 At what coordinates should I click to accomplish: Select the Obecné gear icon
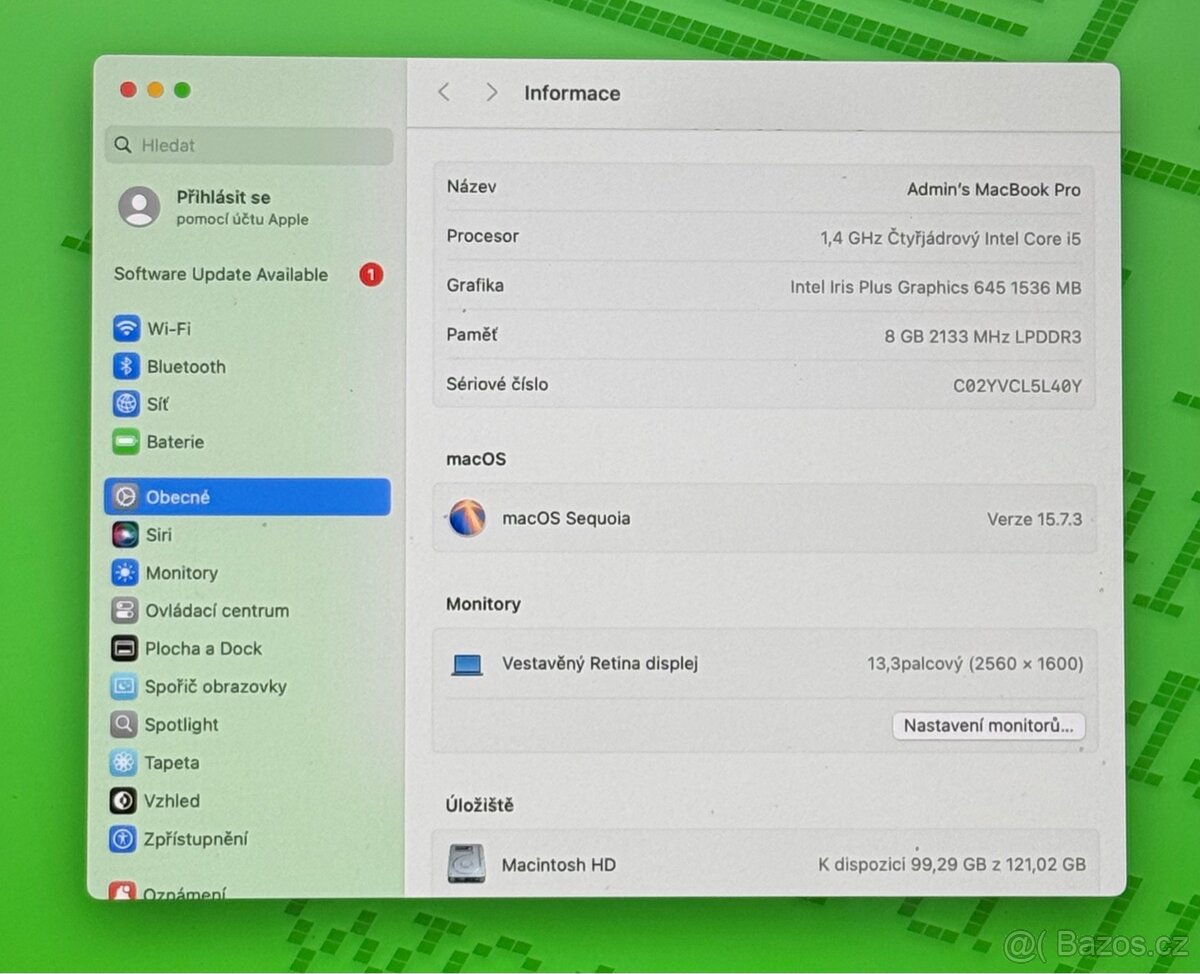125,497
